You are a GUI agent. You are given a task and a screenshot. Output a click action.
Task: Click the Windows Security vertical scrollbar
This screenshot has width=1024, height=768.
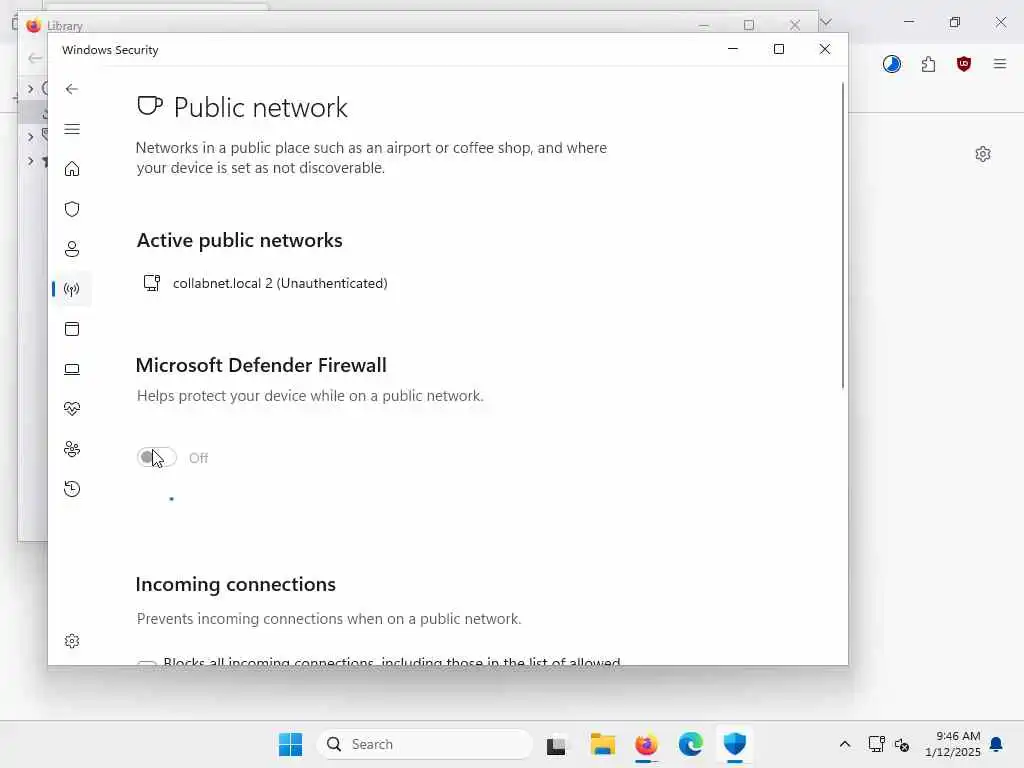pyautogui.click(x=842, y=235)
